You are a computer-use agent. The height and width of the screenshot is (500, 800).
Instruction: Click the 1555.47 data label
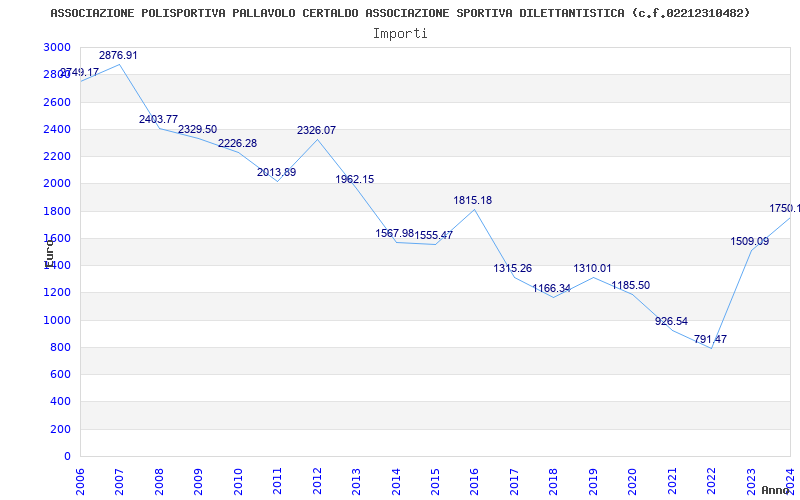click(x=434, y=235)
